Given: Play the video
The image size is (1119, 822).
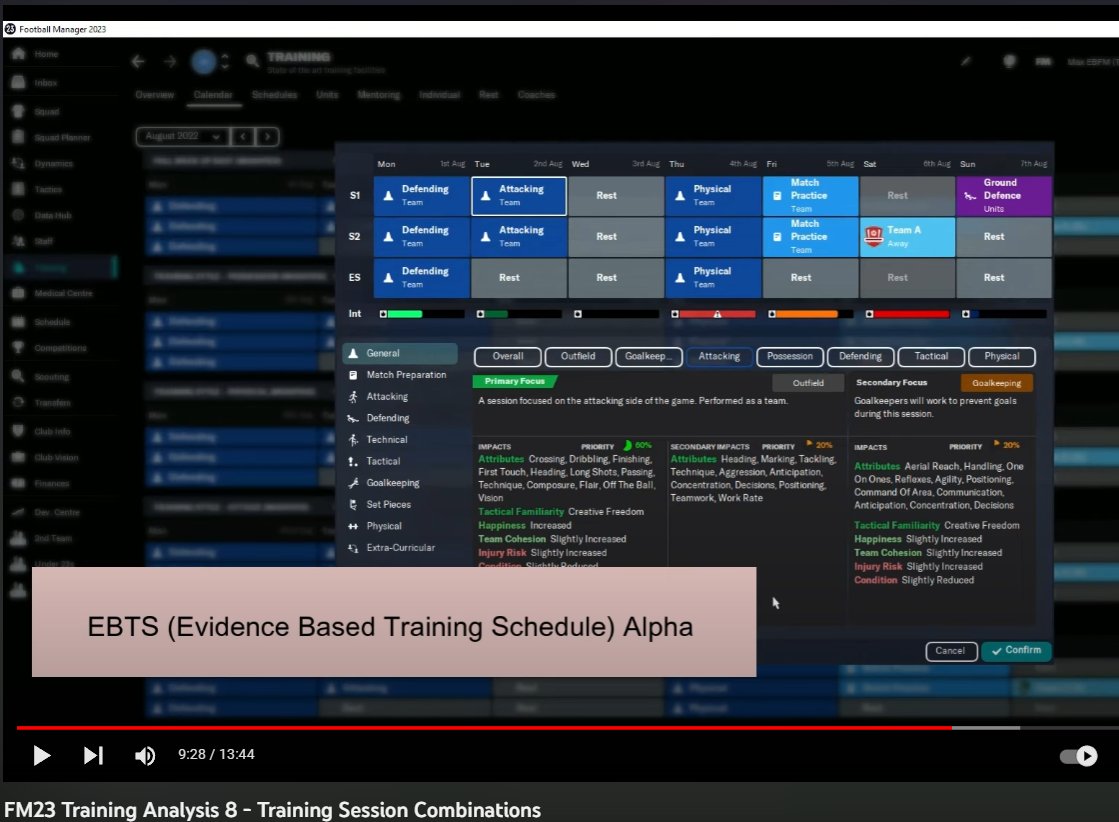Looking at the screenshot, I should [41, 755].
